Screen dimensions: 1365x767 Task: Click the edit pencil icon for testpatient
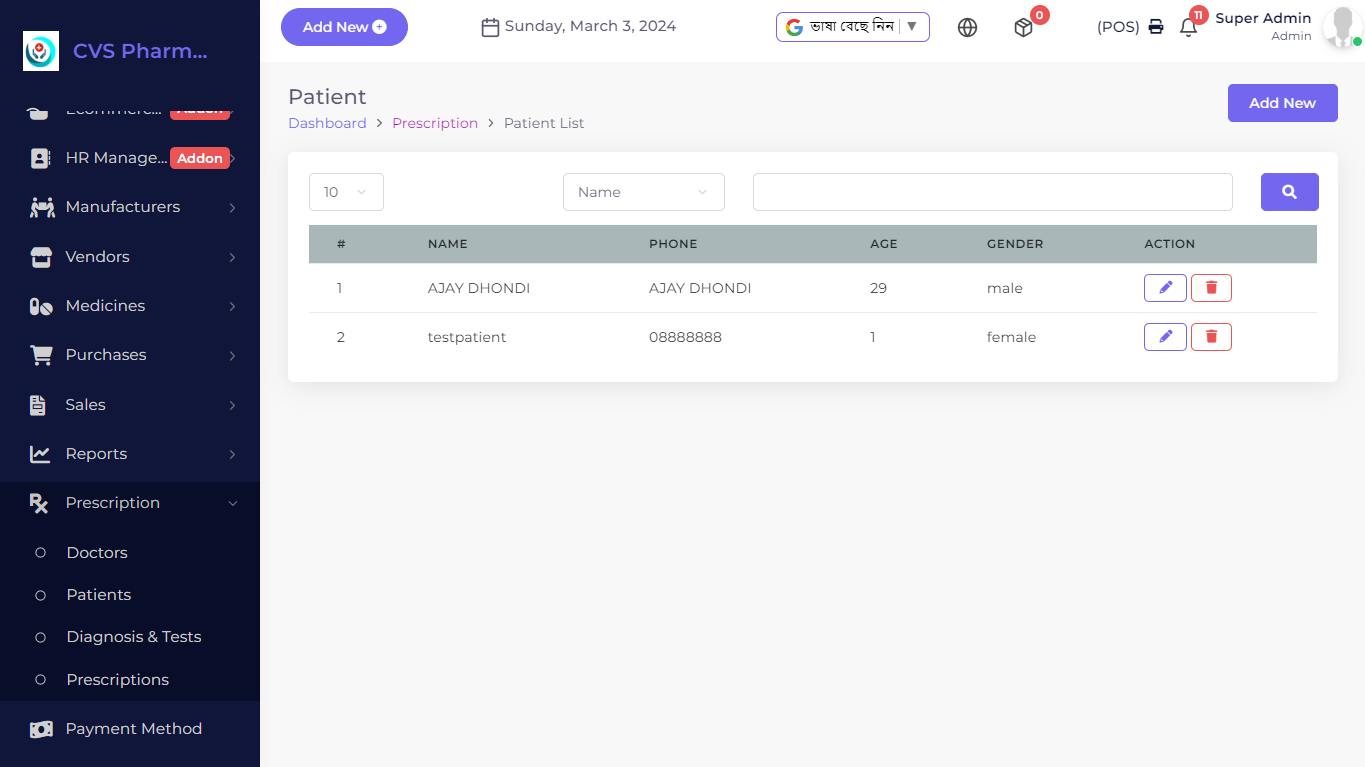coord(1165,337)
